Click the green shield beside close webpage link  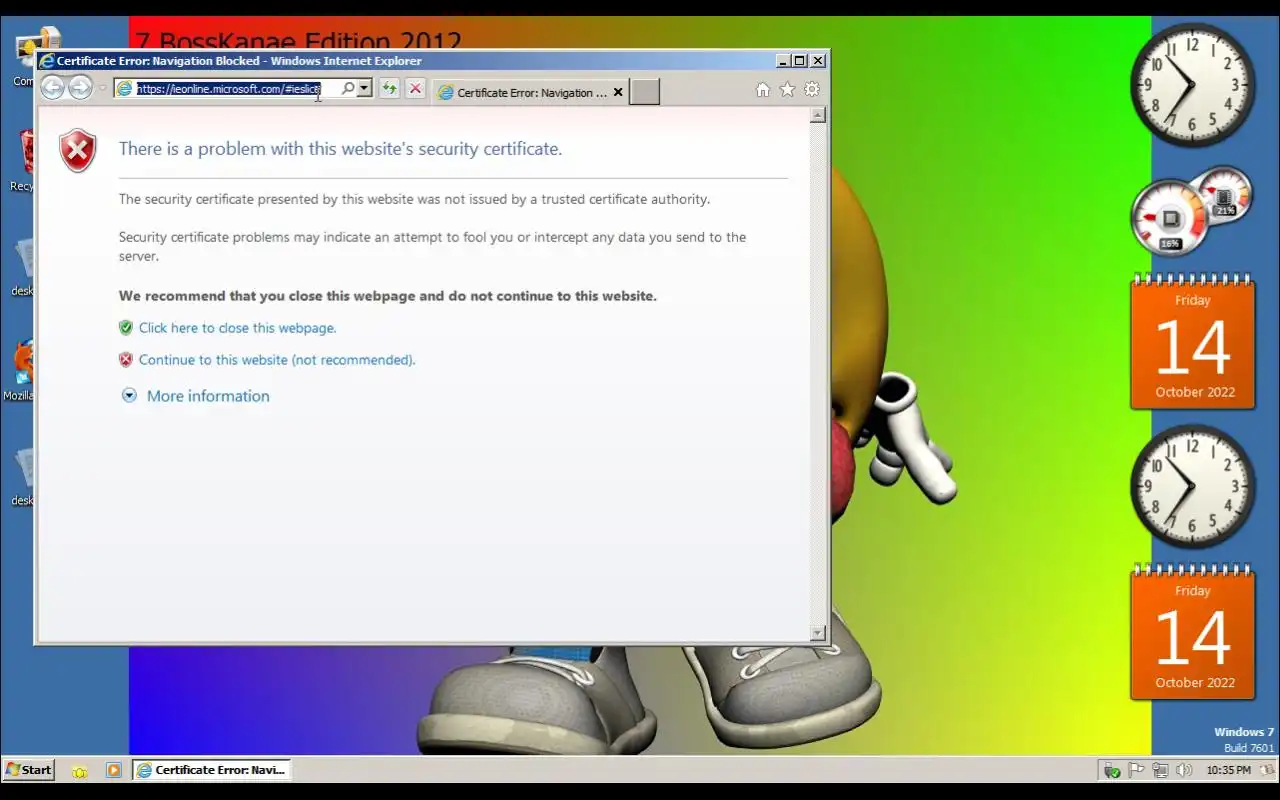(126, 328)
